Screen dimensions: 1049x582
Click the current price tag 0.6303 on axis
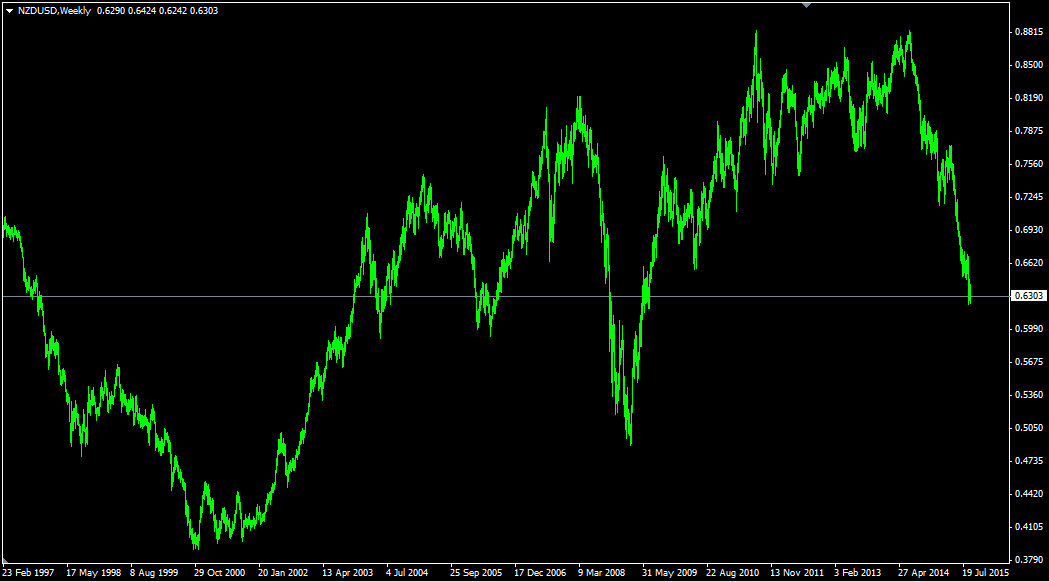[1029, 296]
